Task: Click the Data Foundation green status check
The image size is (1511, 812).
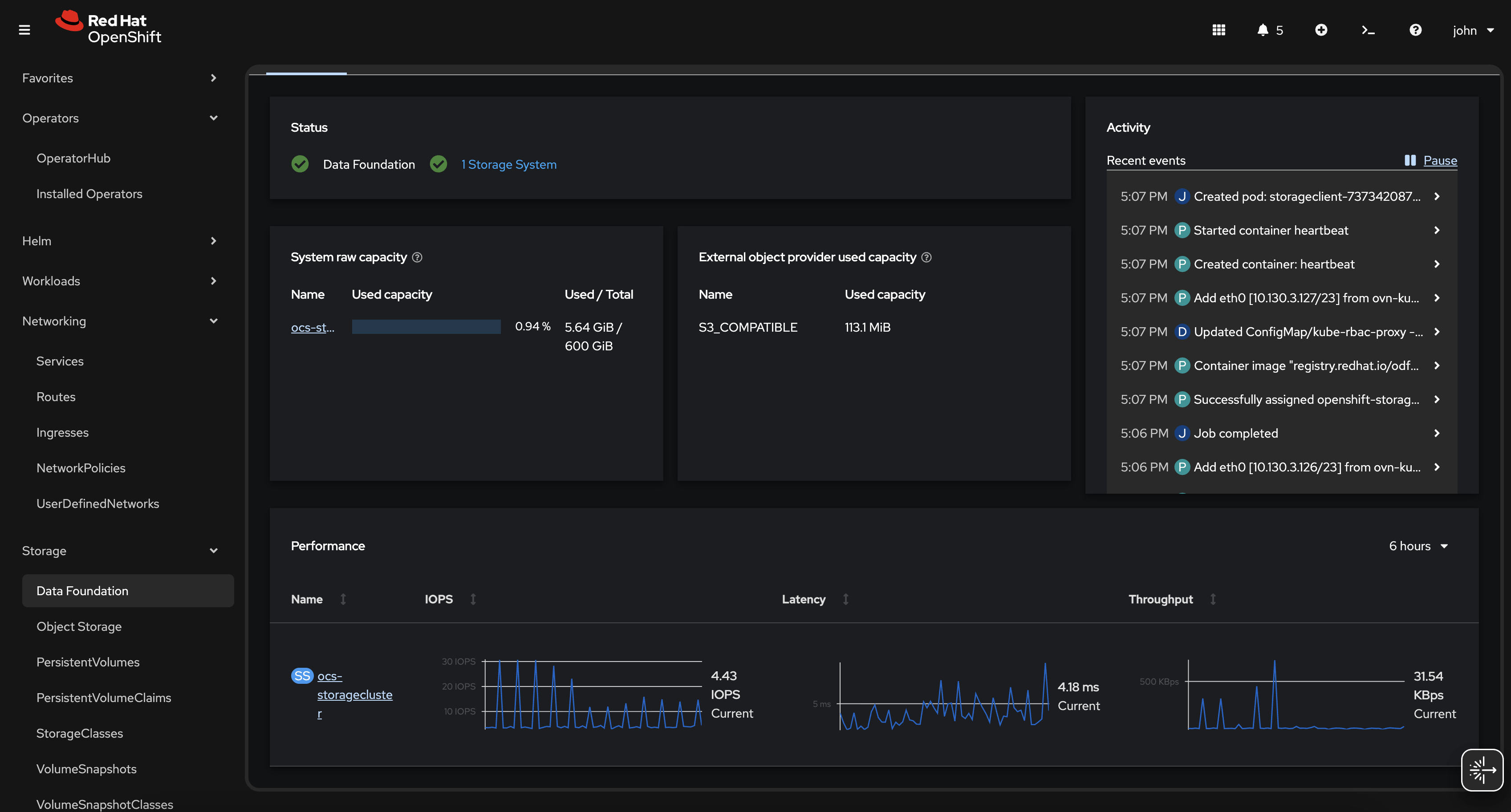Action: coord(300,164)
